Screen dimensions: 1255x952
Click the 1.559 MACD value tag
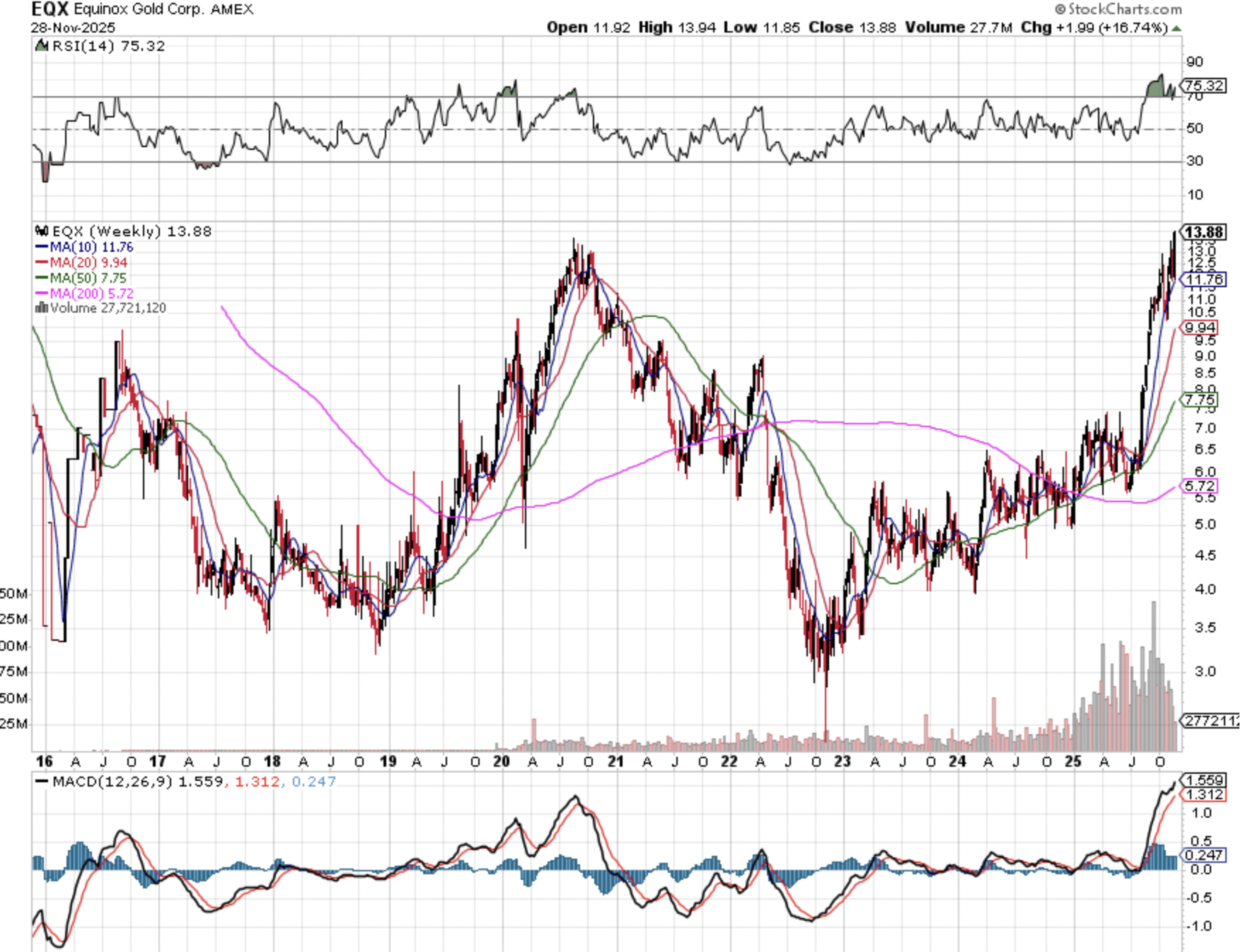[1204, 780]
